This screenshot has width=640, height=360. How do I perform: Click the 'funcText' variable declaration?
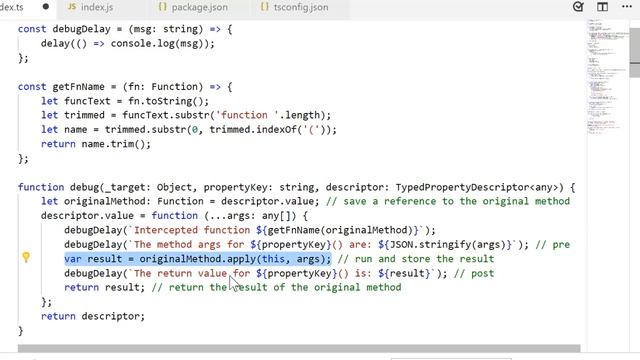click(87, 101)
